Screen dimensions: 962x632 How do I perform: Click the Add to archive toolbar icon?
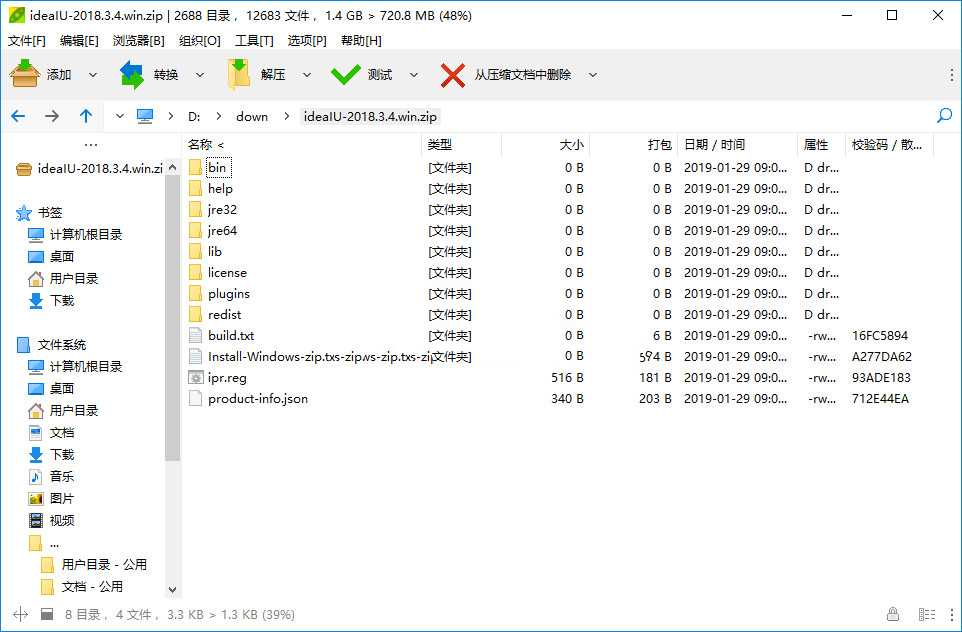coord(25,73)
